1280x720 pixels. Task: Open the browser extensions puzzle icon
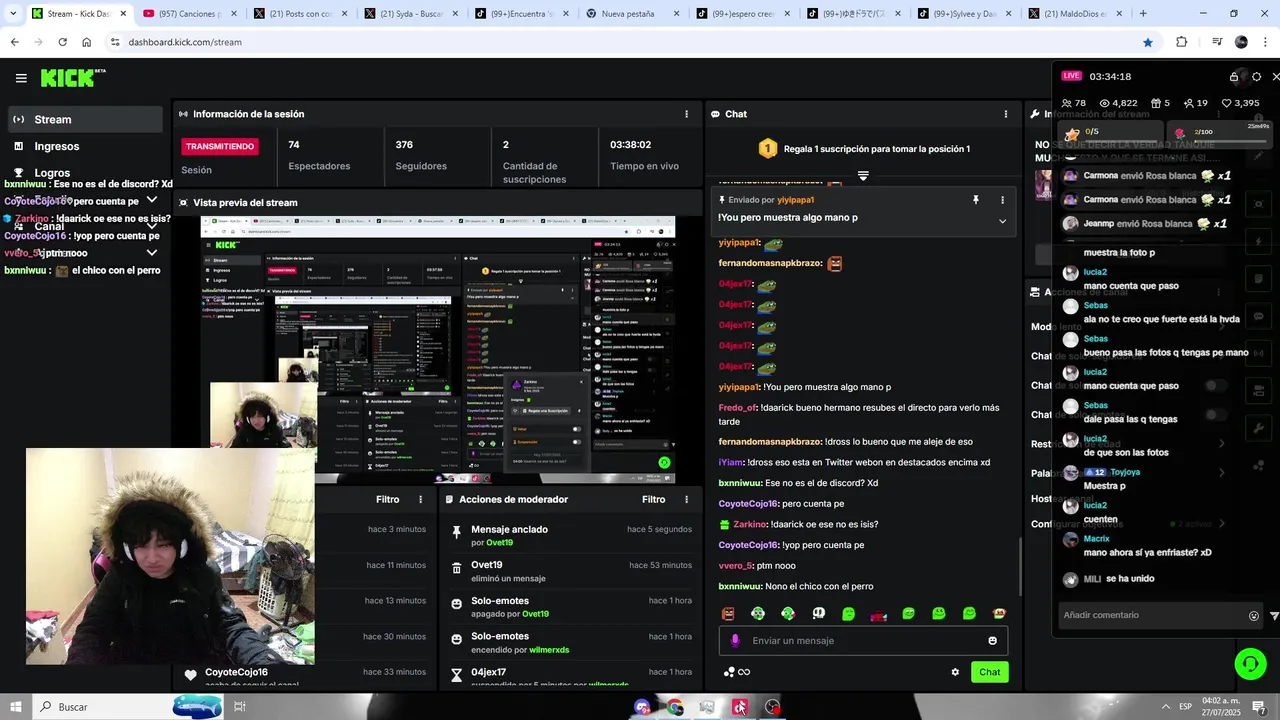click(x=1181, y=42)
